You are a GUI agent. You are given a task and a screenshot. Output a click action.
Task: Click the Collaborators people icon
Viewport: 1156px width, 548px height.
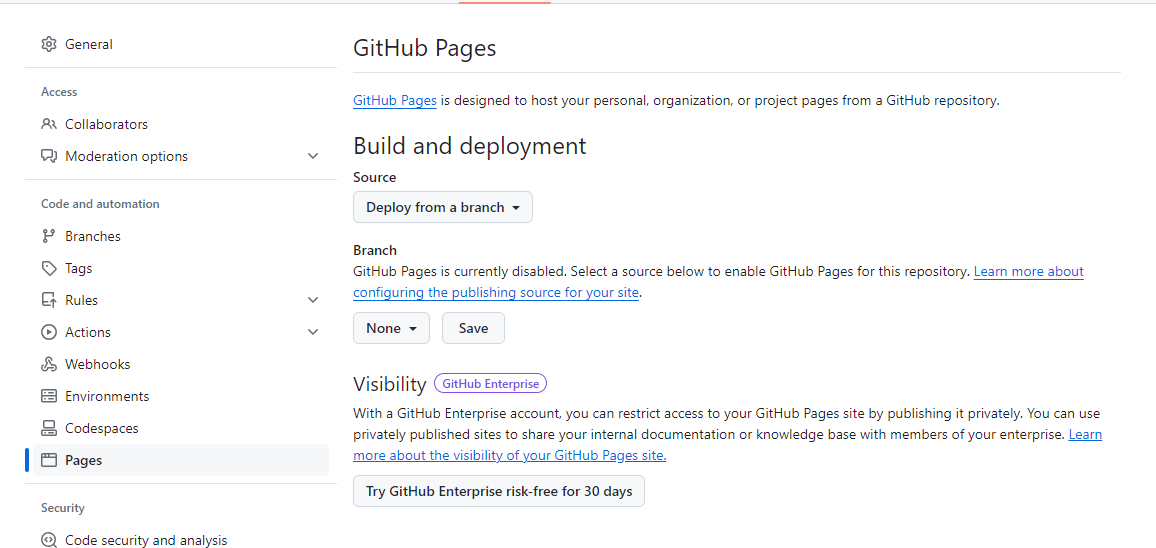click(x=49, y=124)
